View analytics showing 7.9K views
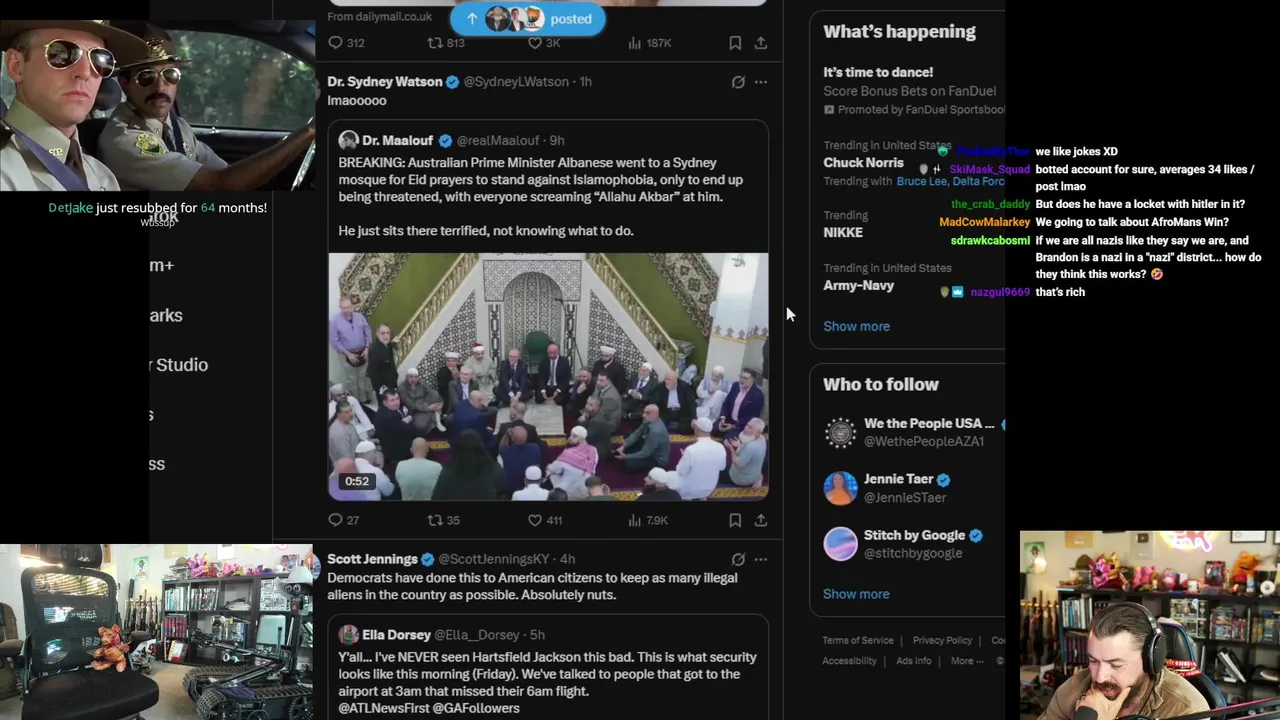Viewport: 1280px width, 720px height. click(635, 520)
